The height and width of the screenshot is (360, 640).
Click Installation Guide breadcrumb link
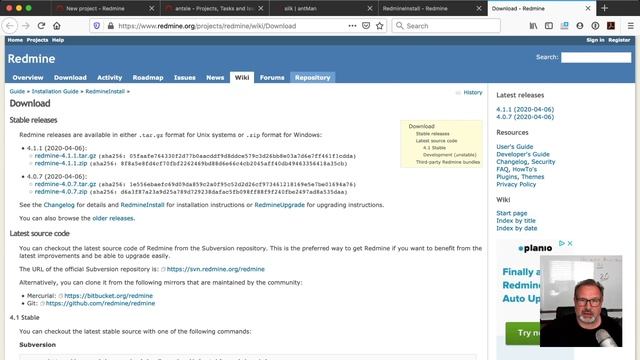click(x=55, y=91)
